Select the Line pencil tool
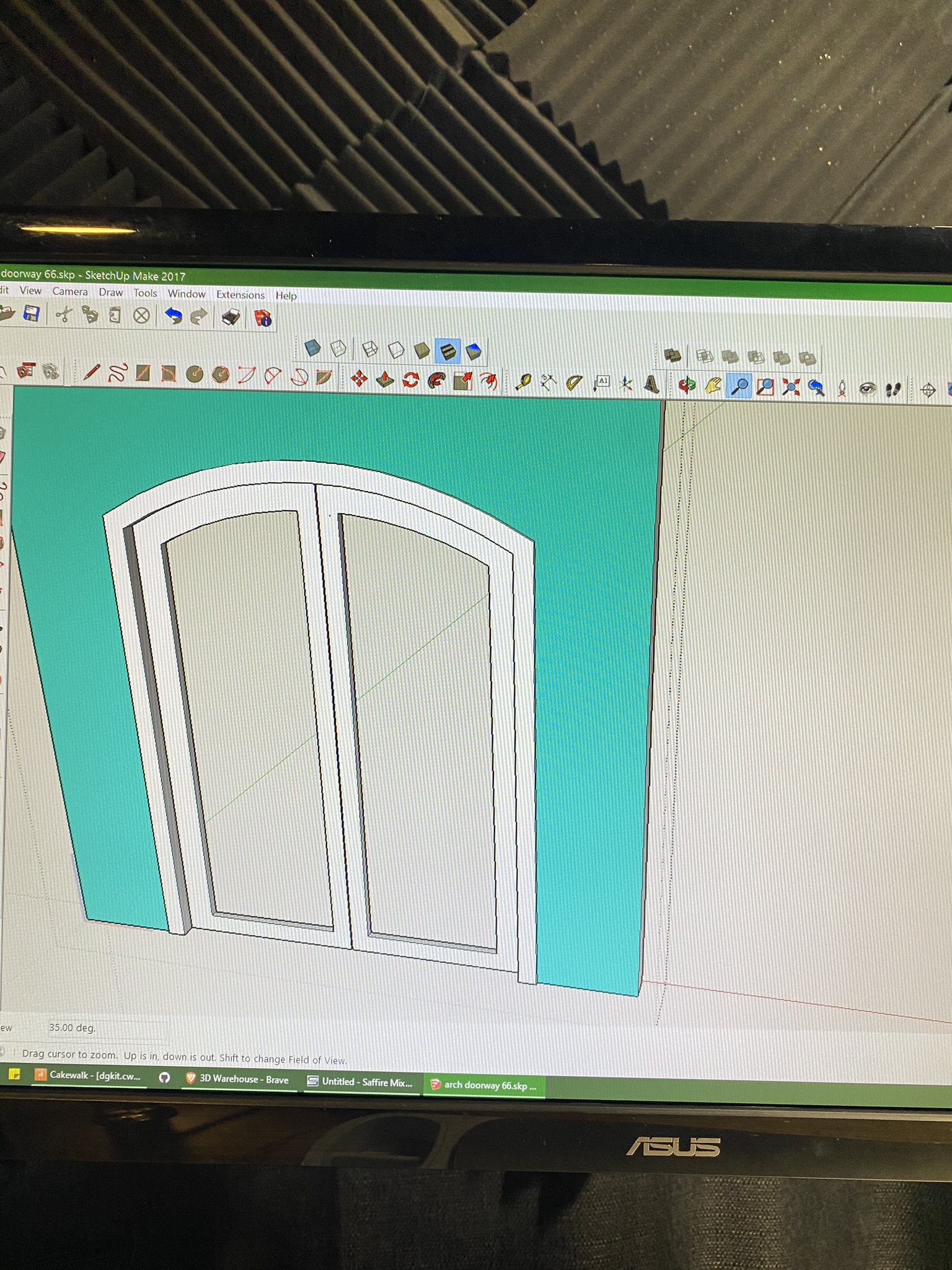The image size is (952, 1270). coord(91,373)
